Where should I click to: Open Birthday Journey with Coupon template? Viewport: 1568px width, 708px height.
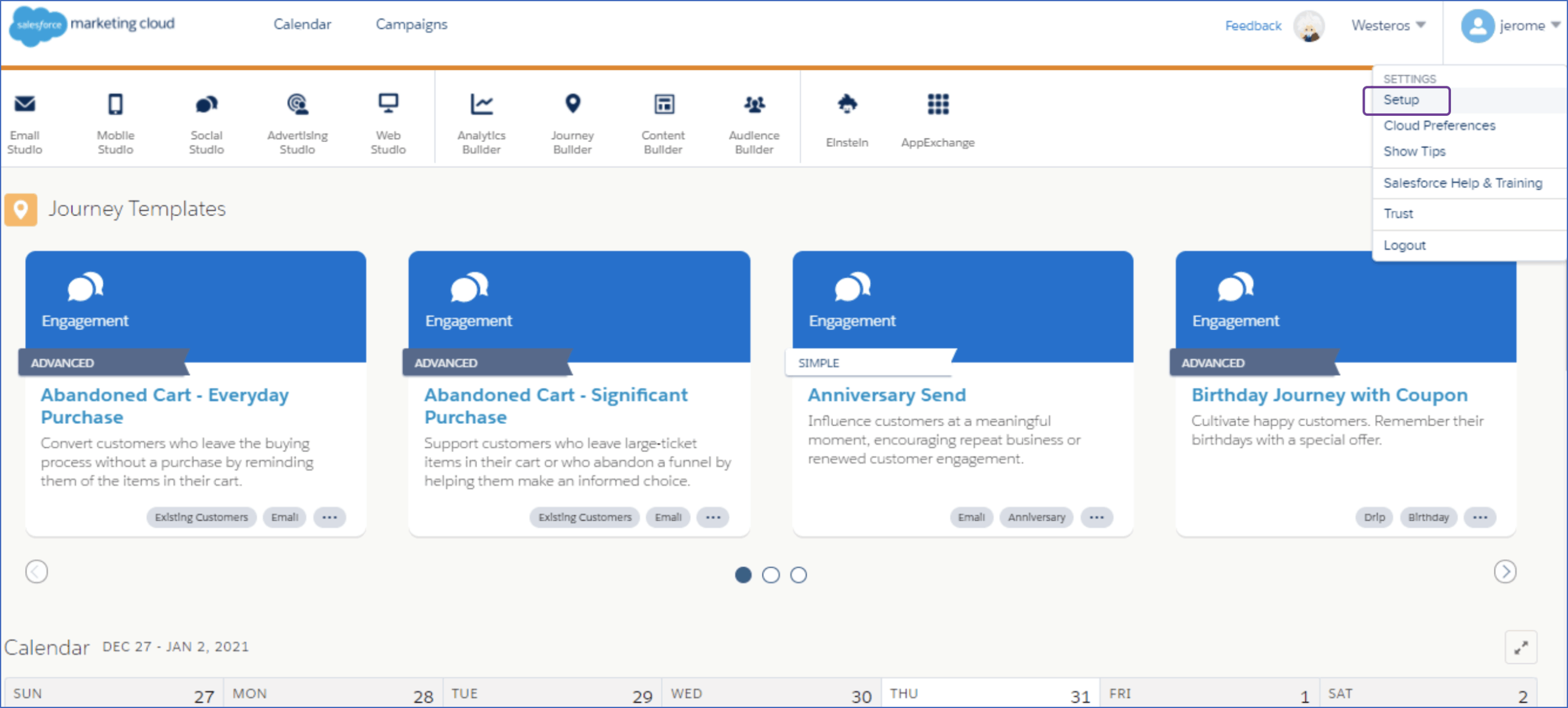coord(1329,395)
